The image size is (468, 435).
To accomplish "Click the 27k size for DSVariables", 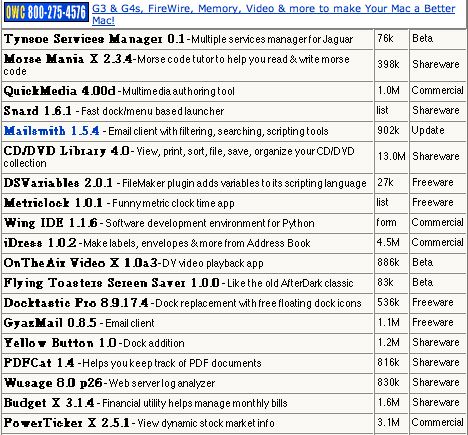I will (385, 182).
